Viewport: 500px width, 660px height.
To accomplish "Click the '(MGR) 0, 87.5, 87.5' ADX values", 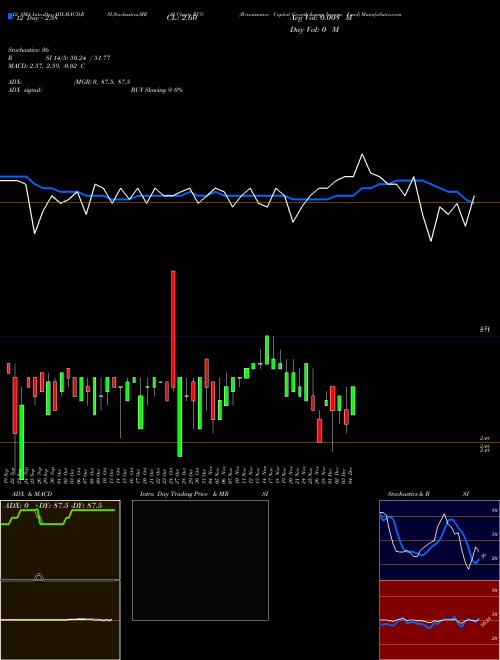I will click(102, 82).
